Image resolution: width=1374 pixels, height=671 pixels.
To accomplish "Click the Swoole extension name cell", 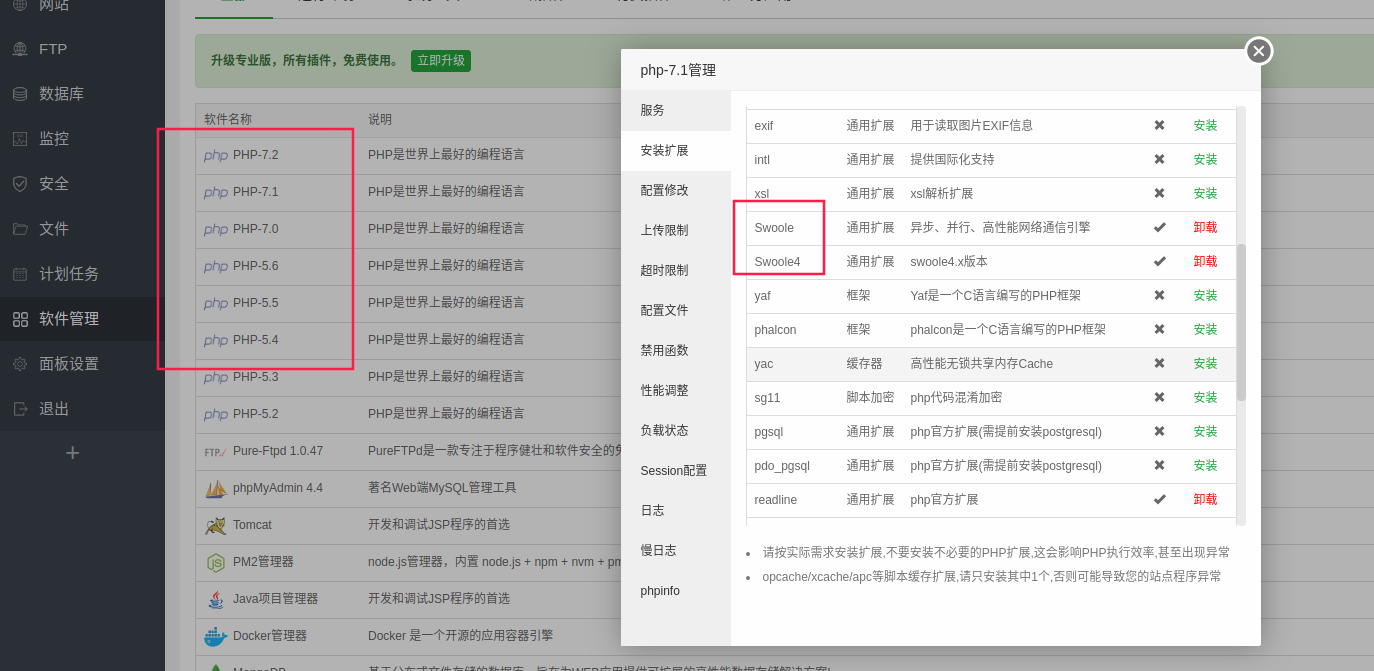I will [x=774, y=228].
